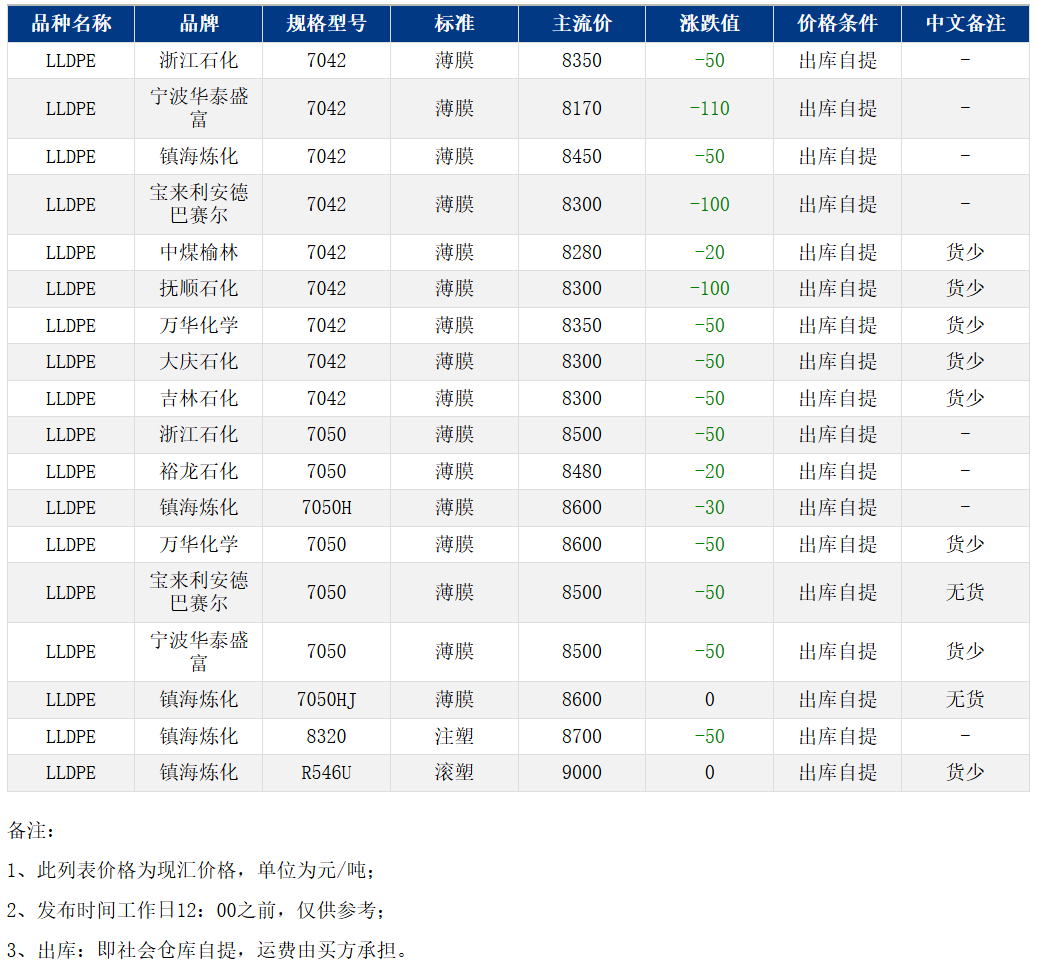Click -20 in the 裕龙石化 row
The image size is (1037, 965).
point(710,472)
